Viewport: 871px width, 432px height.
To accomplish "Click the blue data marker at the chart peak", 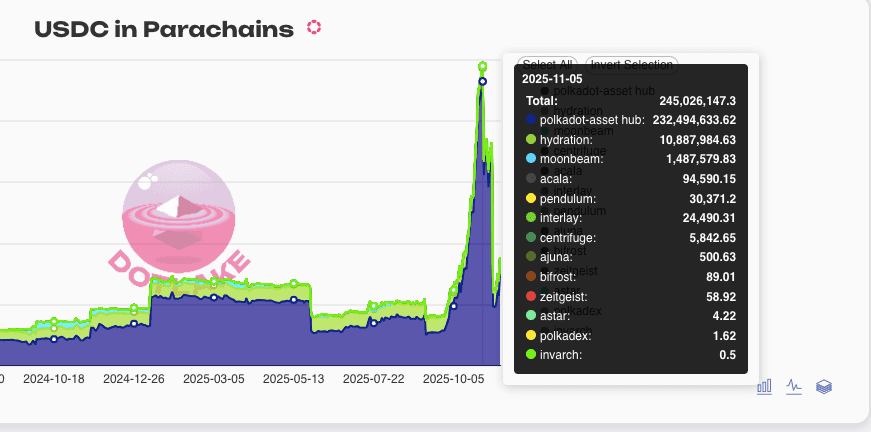I will 483,81.
